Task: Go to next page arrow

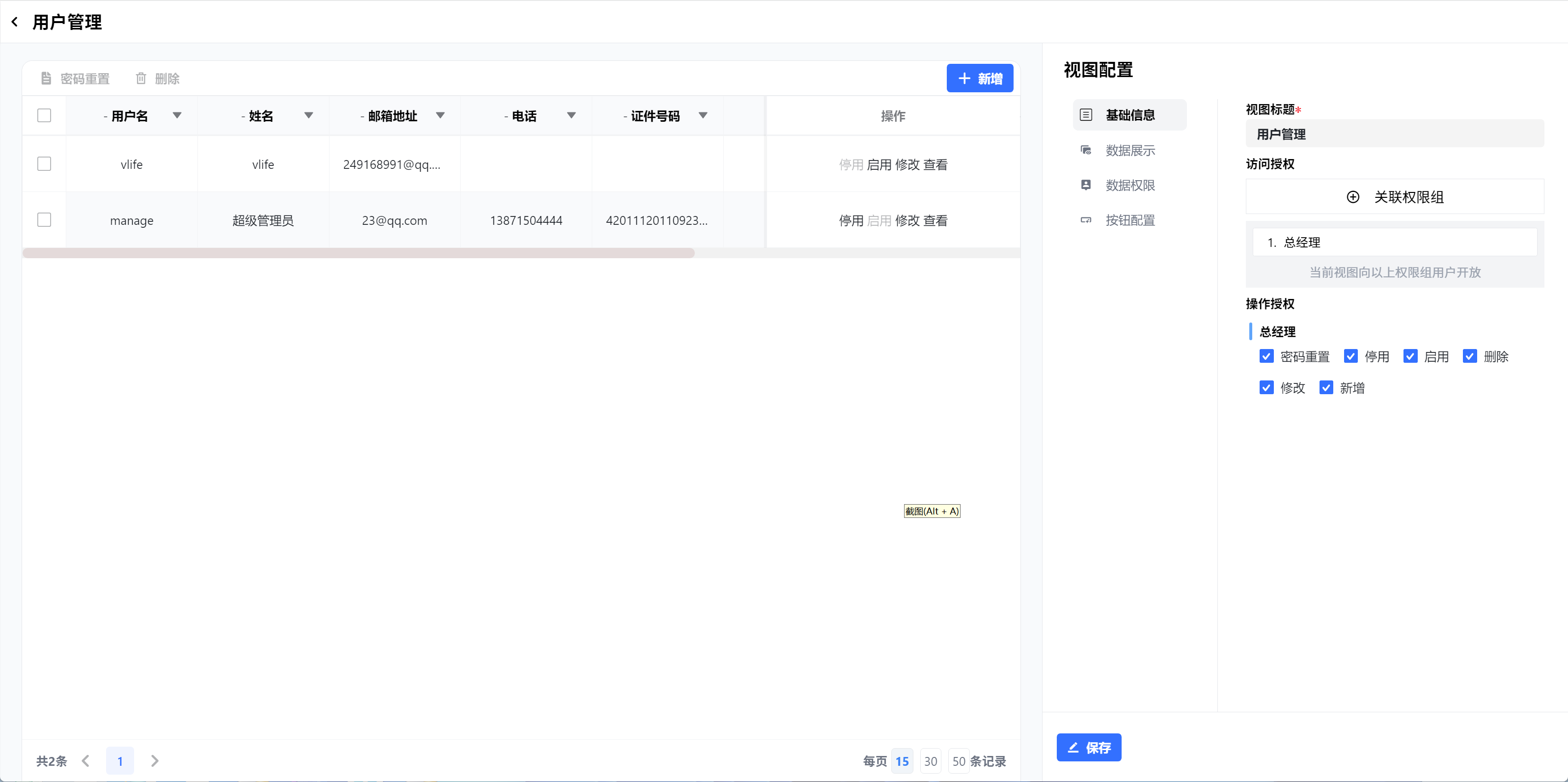Action: [155, 761]
